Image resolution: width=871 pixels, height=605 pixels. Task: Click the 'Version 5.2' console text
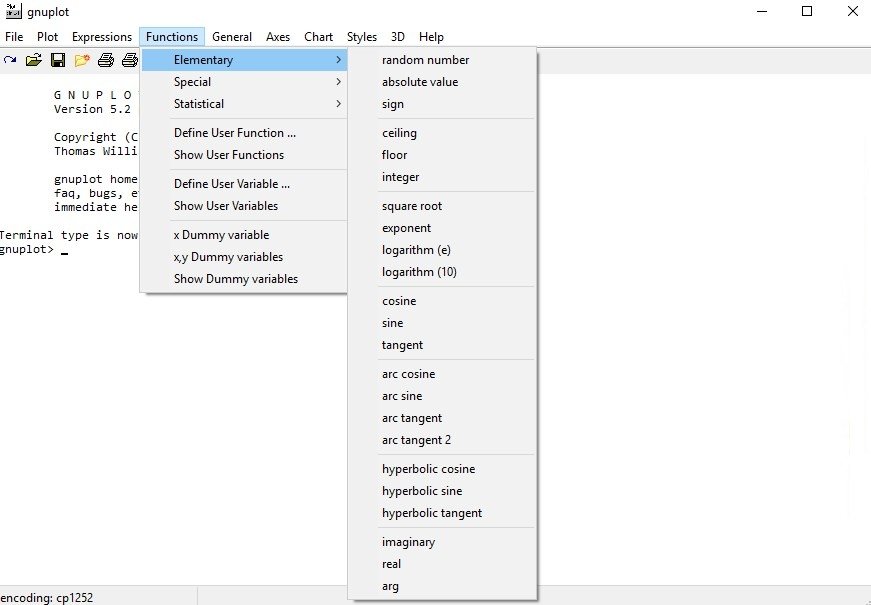coord(92,109)
